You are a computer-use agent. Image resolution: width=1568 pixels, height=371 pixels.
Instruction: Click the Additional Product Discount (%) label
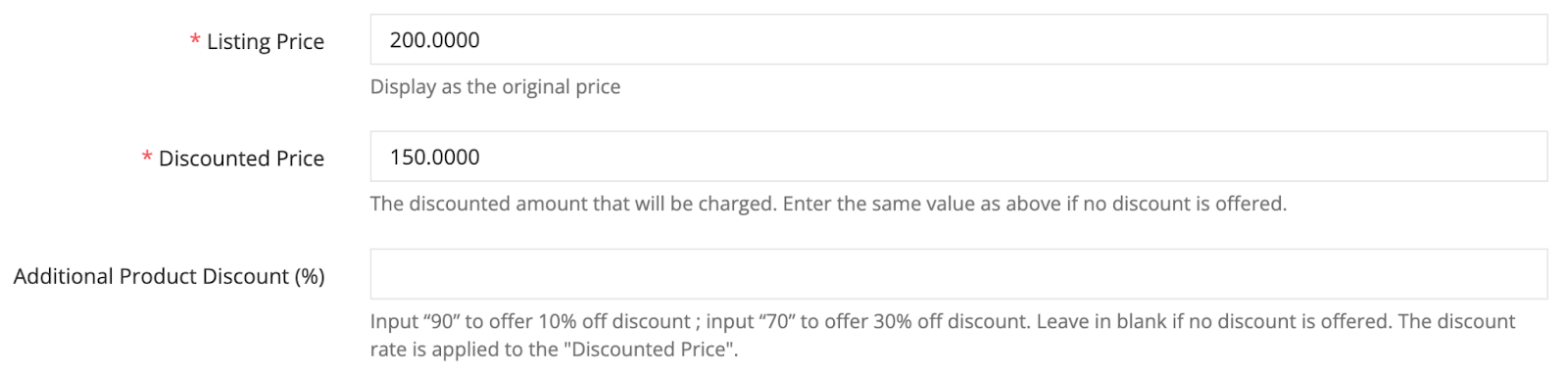pos(169,276)
